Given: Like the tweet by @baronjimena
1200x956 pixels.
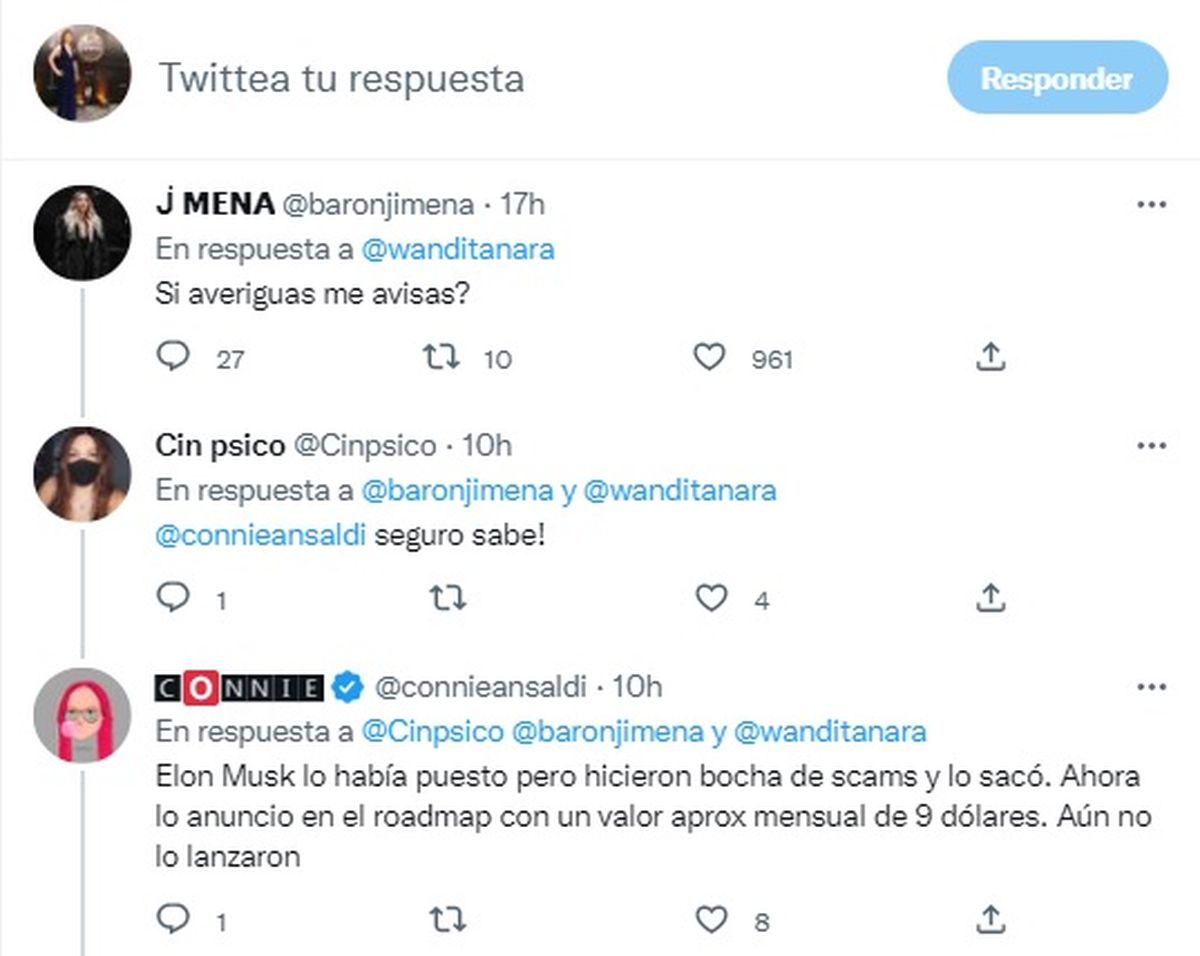Looking at the screenshot, I should point(709,357).
